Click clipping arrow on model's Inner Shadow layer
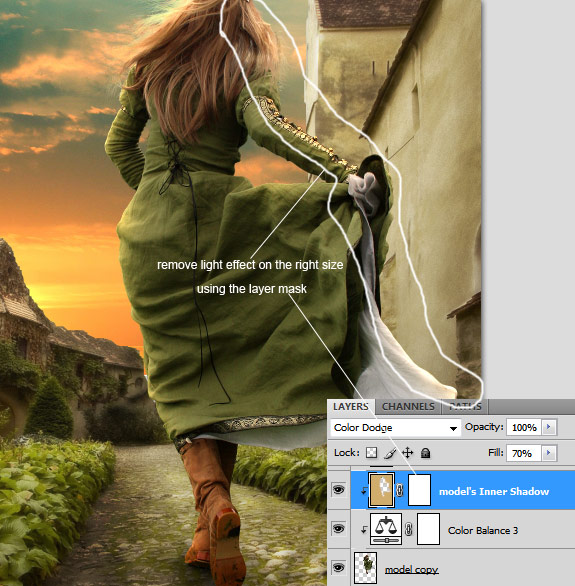Viewport: 575px width, 586px height. click(363, 491)
